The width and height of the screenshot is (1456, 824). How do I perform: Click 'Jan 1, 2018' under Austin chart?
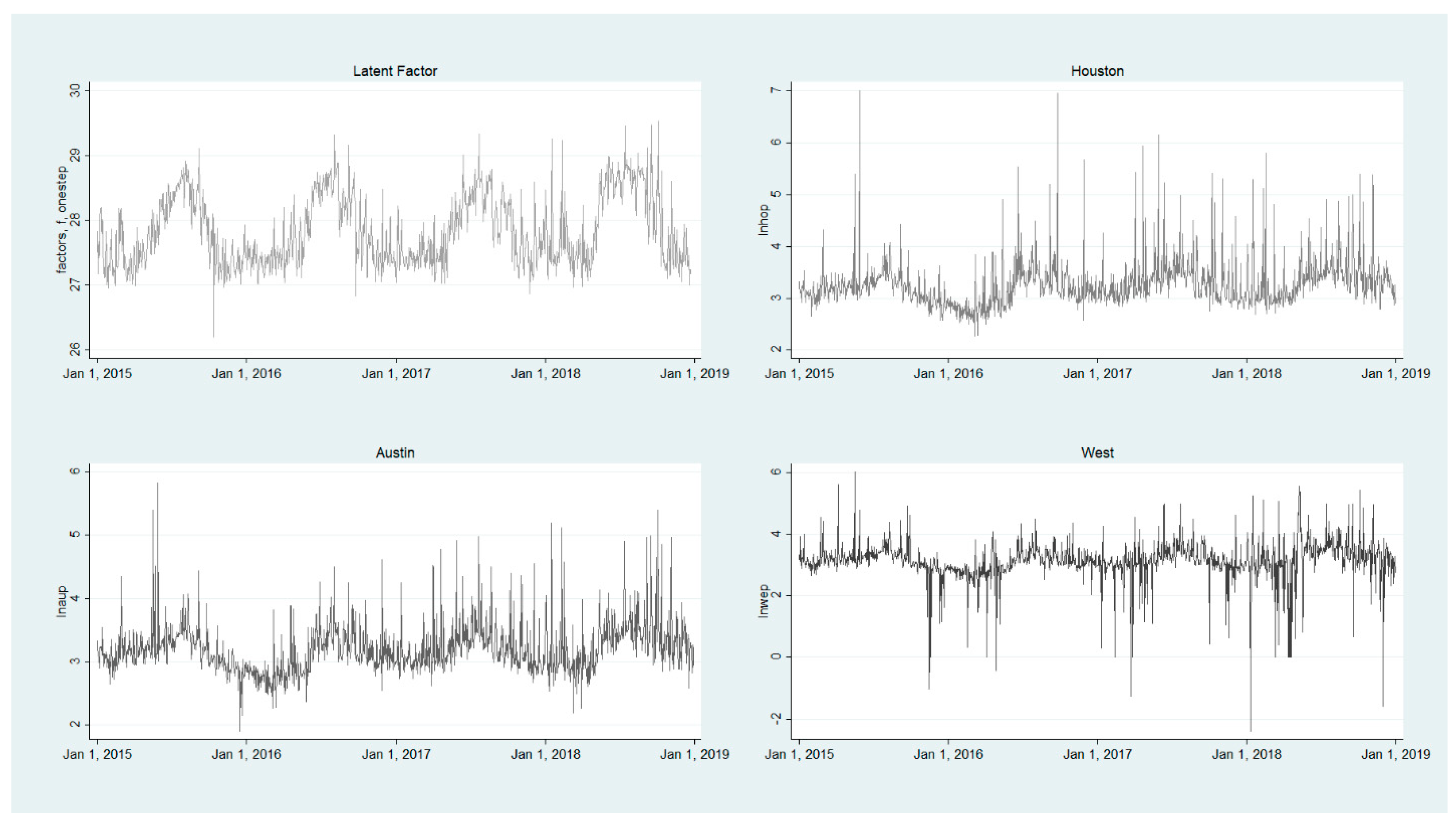click(546, 754)
